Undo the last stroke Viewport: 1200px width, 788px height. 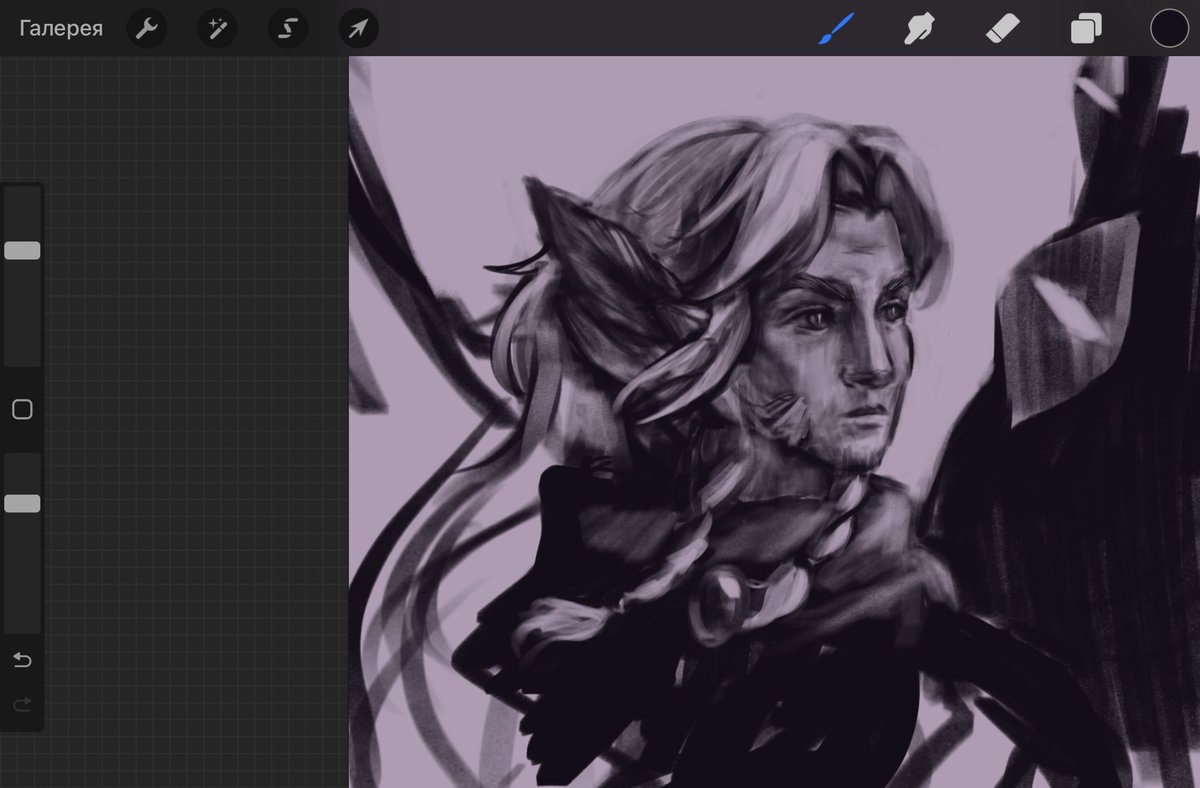click(22, 660)
